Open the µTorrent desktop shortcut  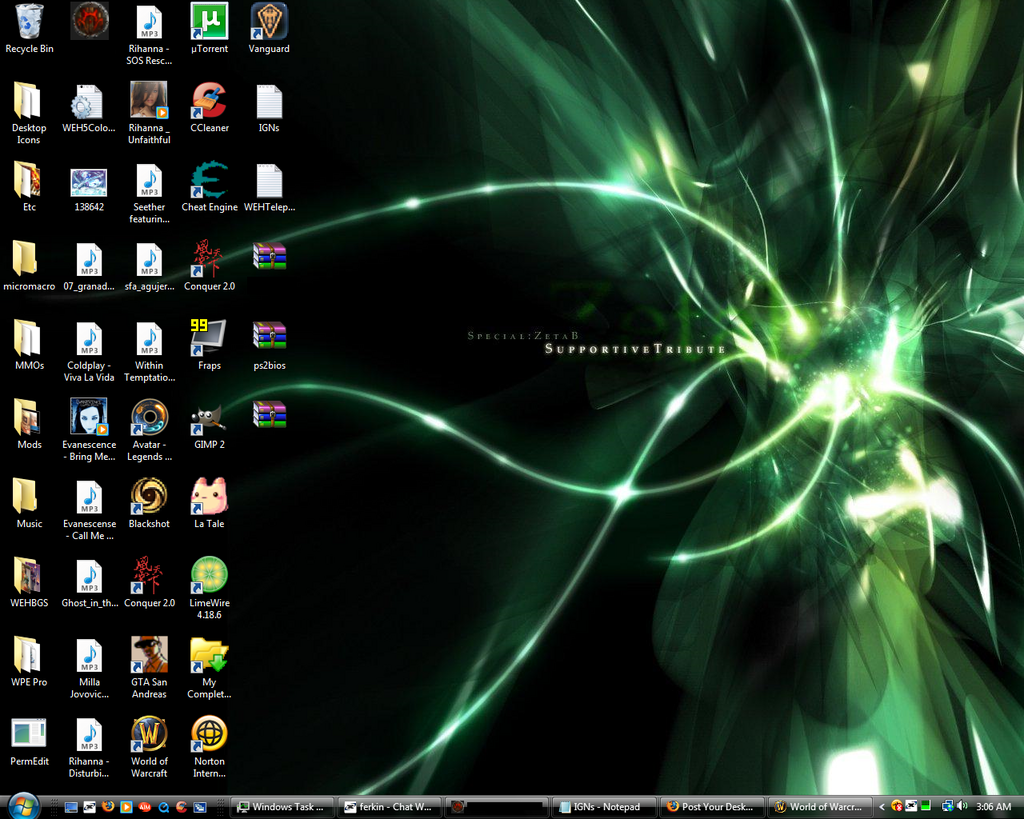[209, 22]
